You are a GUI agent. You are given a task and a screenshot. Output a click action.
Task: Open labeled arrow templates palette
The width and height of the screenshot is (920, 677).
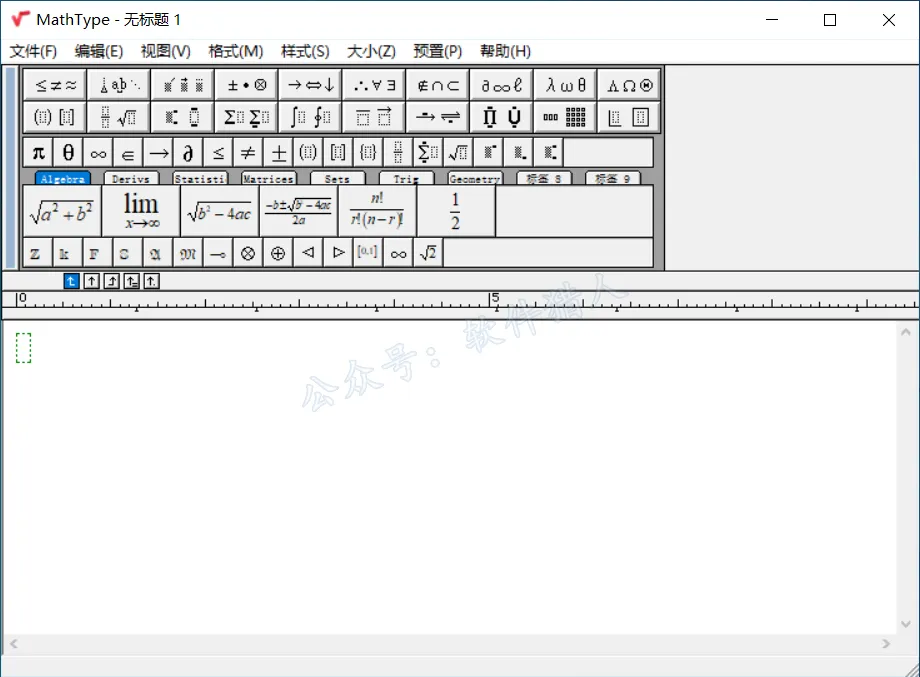pyautogui.click(x=438, y=117)
